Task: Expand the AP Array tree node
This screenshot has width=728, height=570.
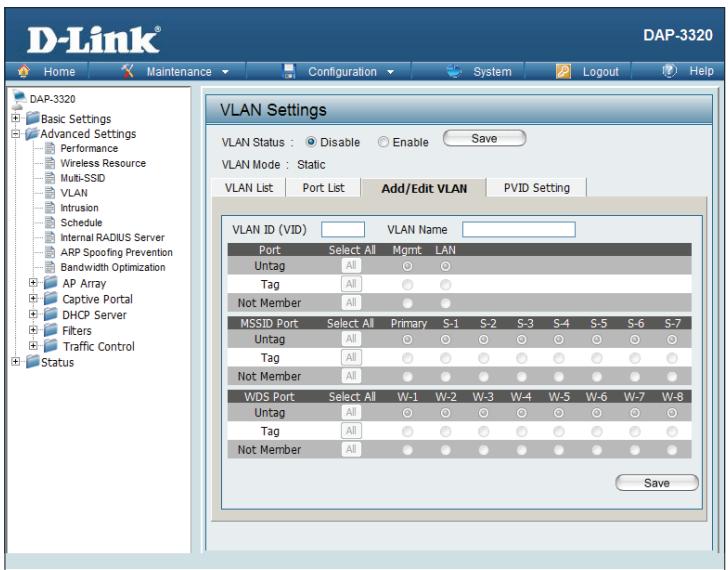Action: coord(33,283)
